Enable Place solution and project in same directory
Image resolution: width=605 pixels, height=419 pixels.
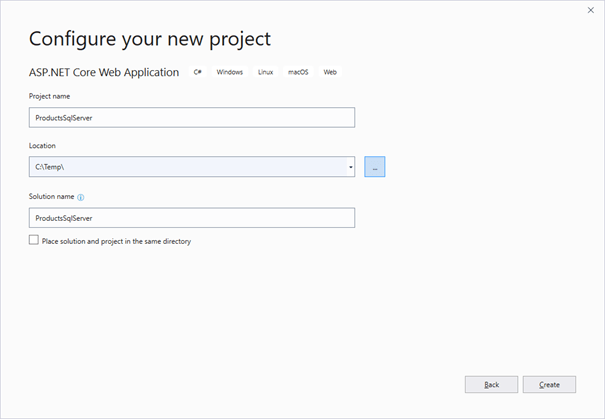(x=34, y=240)
